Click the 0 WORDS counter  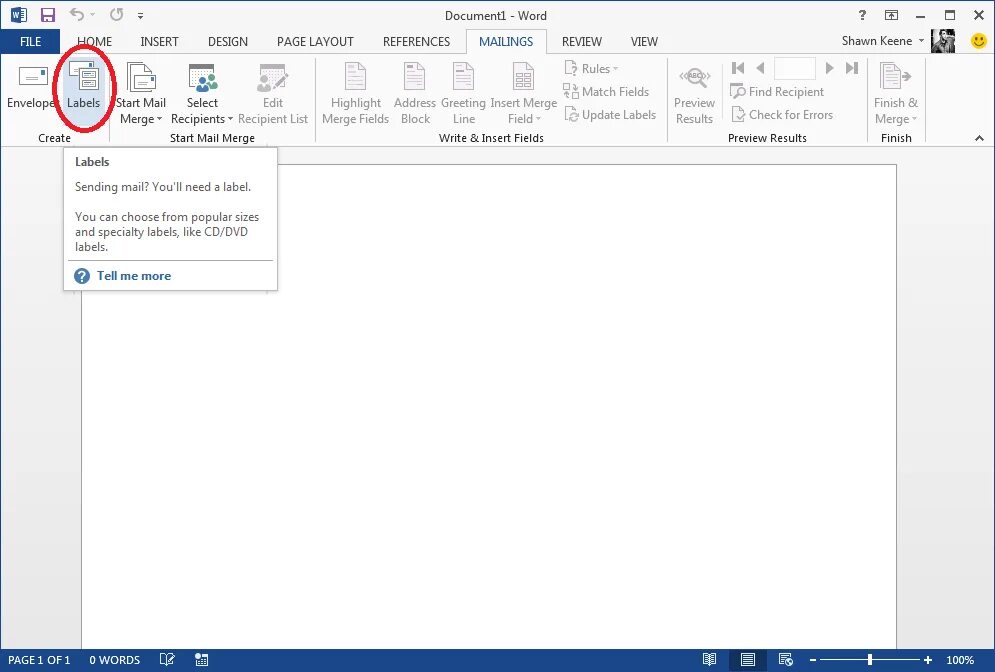point(114,660)
